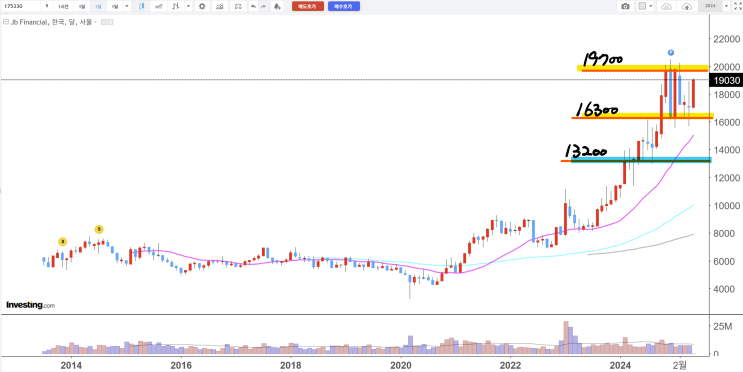
Task: Undo the last chart action
Action: coord(254,6)
